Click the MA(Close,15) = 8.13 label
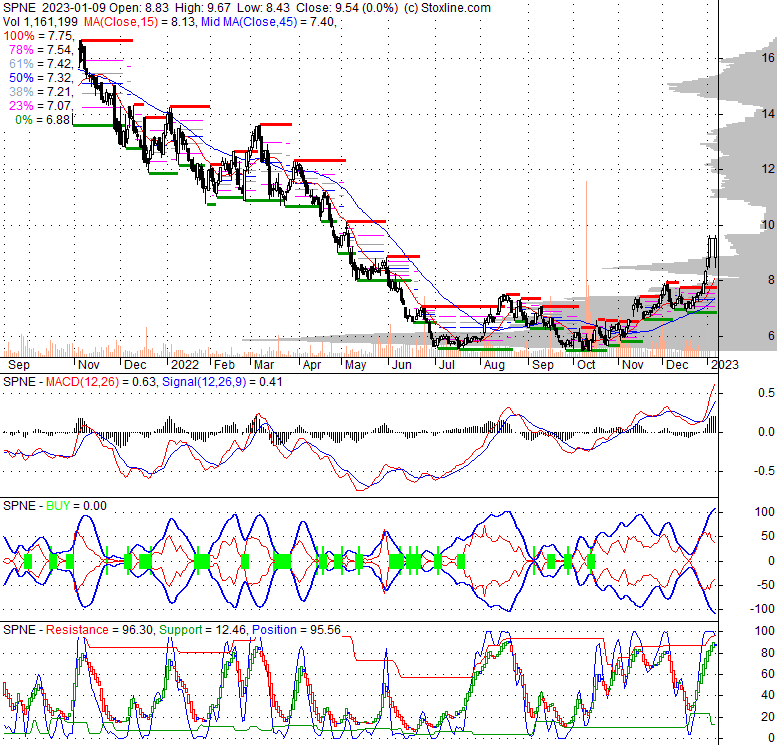The image size is (778, 746). (x=140, y=22)
